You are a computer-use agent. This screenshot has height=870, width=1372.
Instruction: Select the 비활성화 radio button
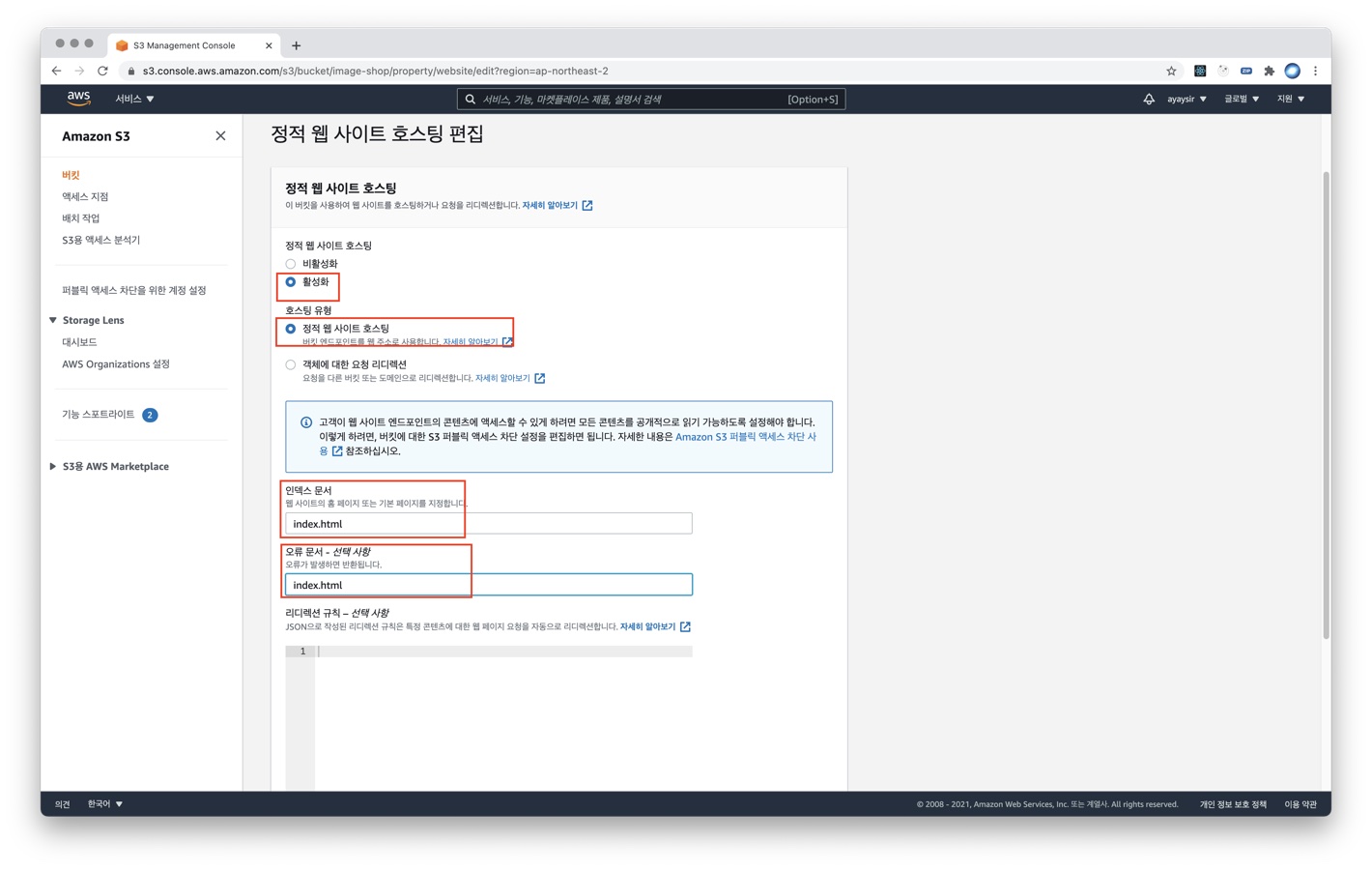point(291,264)
